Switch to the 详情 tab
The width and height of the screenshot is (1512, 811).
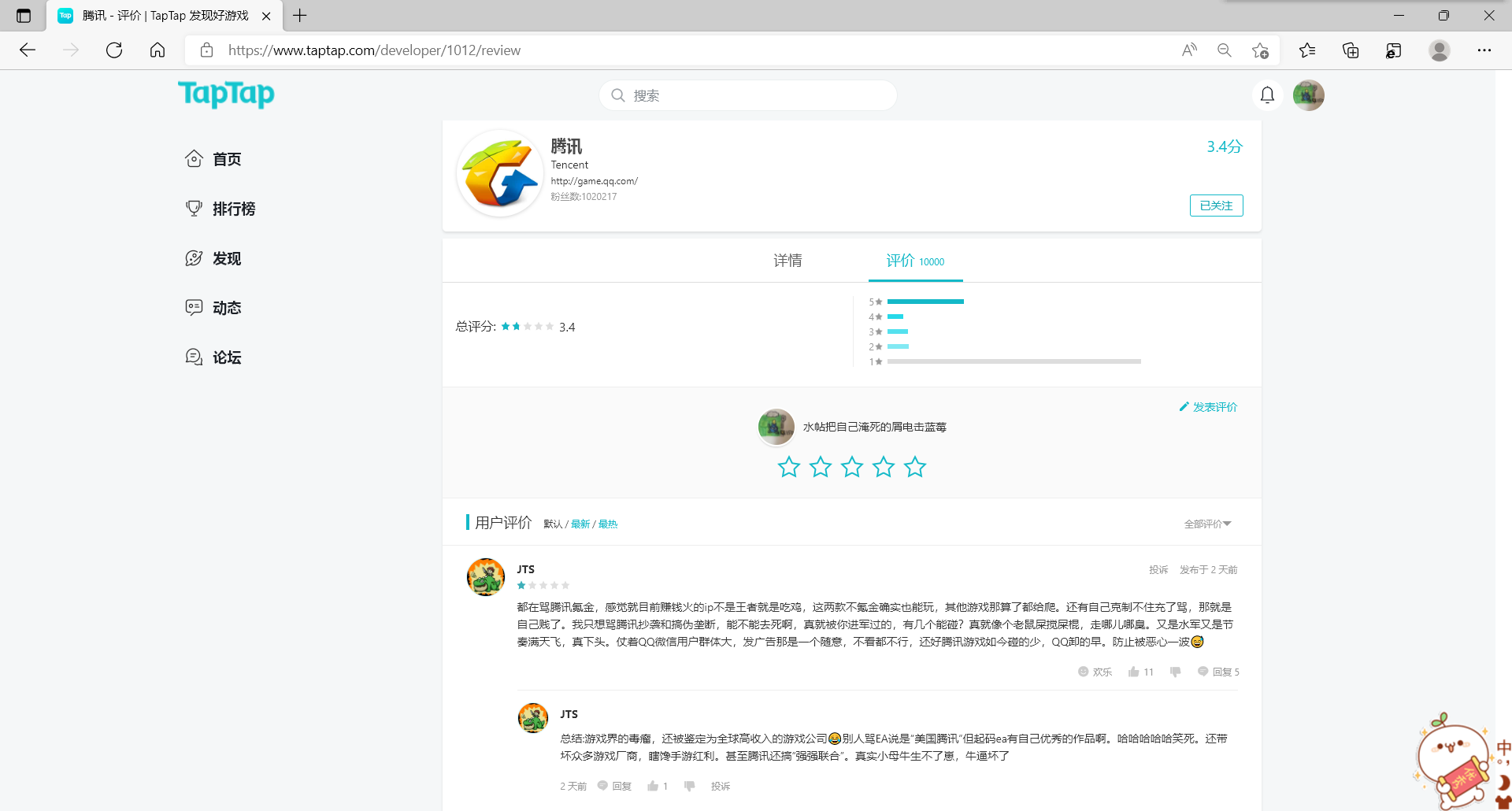787,261
